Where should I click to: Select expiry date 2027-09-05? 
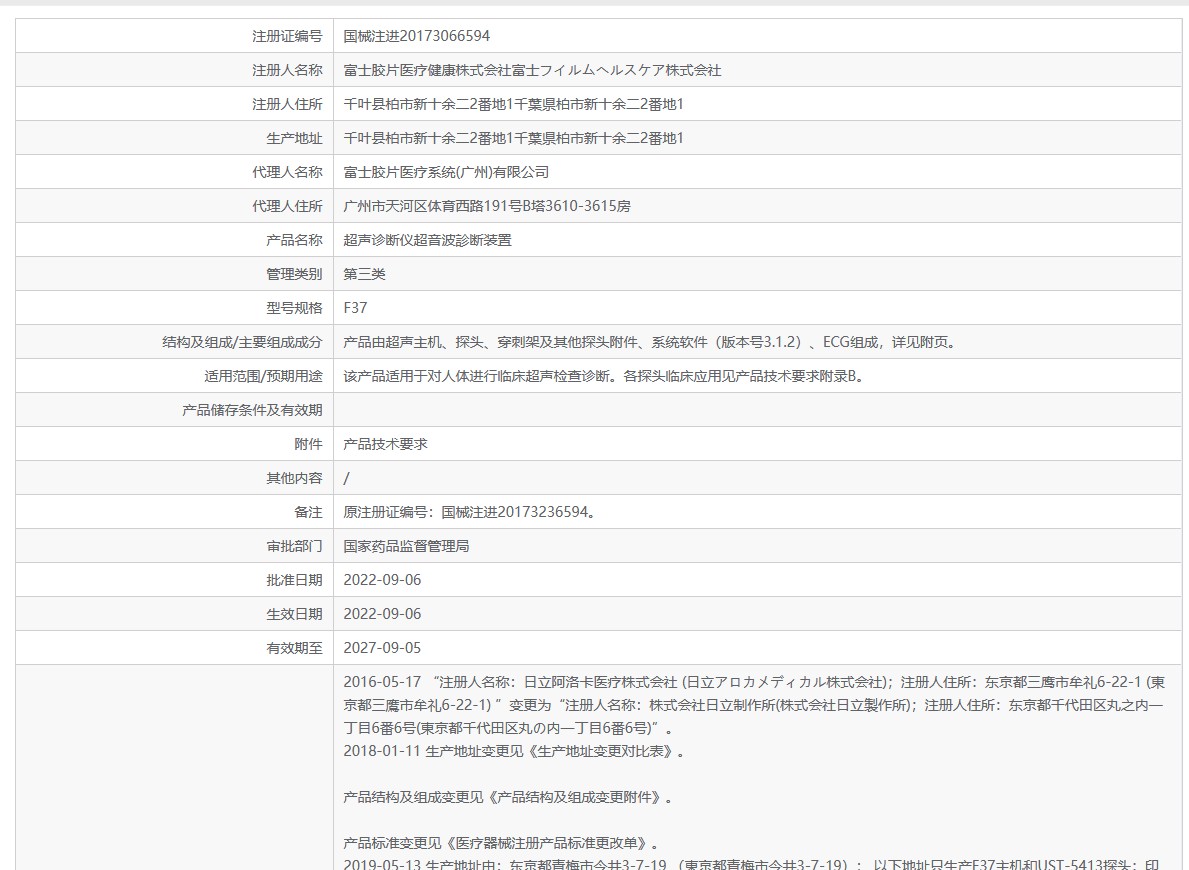coord(382,648)
